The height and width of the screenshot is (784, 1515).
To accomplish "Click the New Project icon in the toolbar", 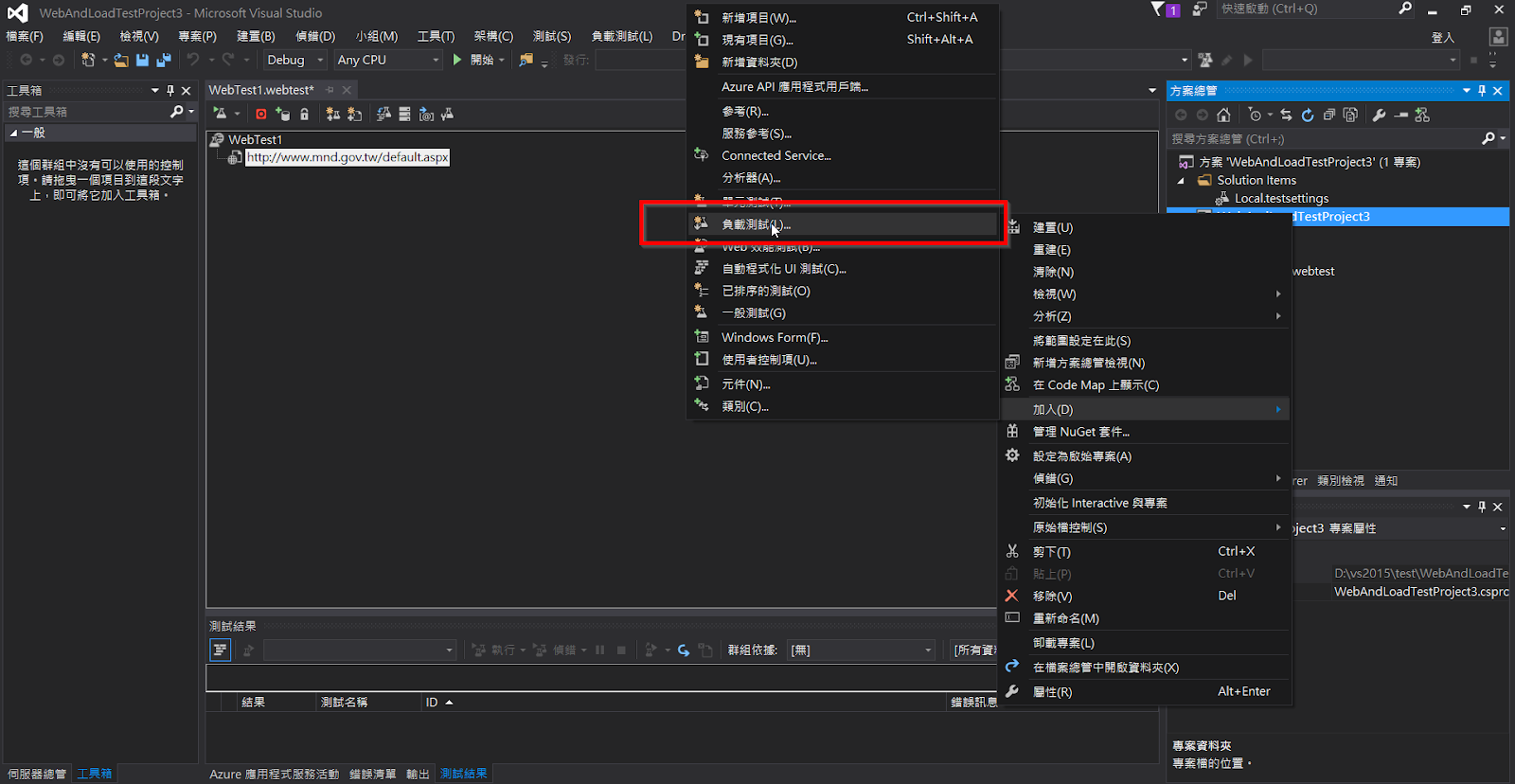I will point(88,60).
